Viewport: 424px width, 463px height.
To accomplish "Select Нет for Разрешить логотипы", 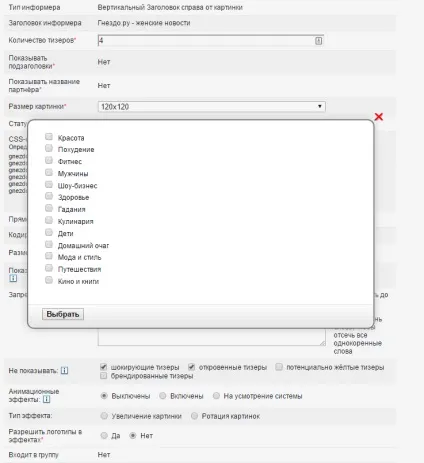I will pyautogui.click(x=133, y=436).
